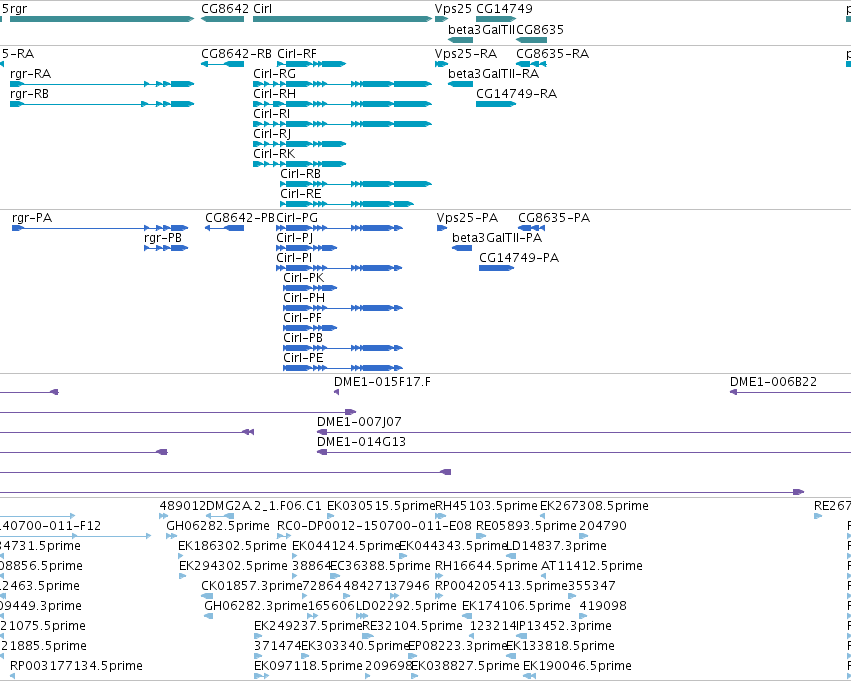Select transcript rgr-RA
Screen dimensions: 851x681
[102, 84]
